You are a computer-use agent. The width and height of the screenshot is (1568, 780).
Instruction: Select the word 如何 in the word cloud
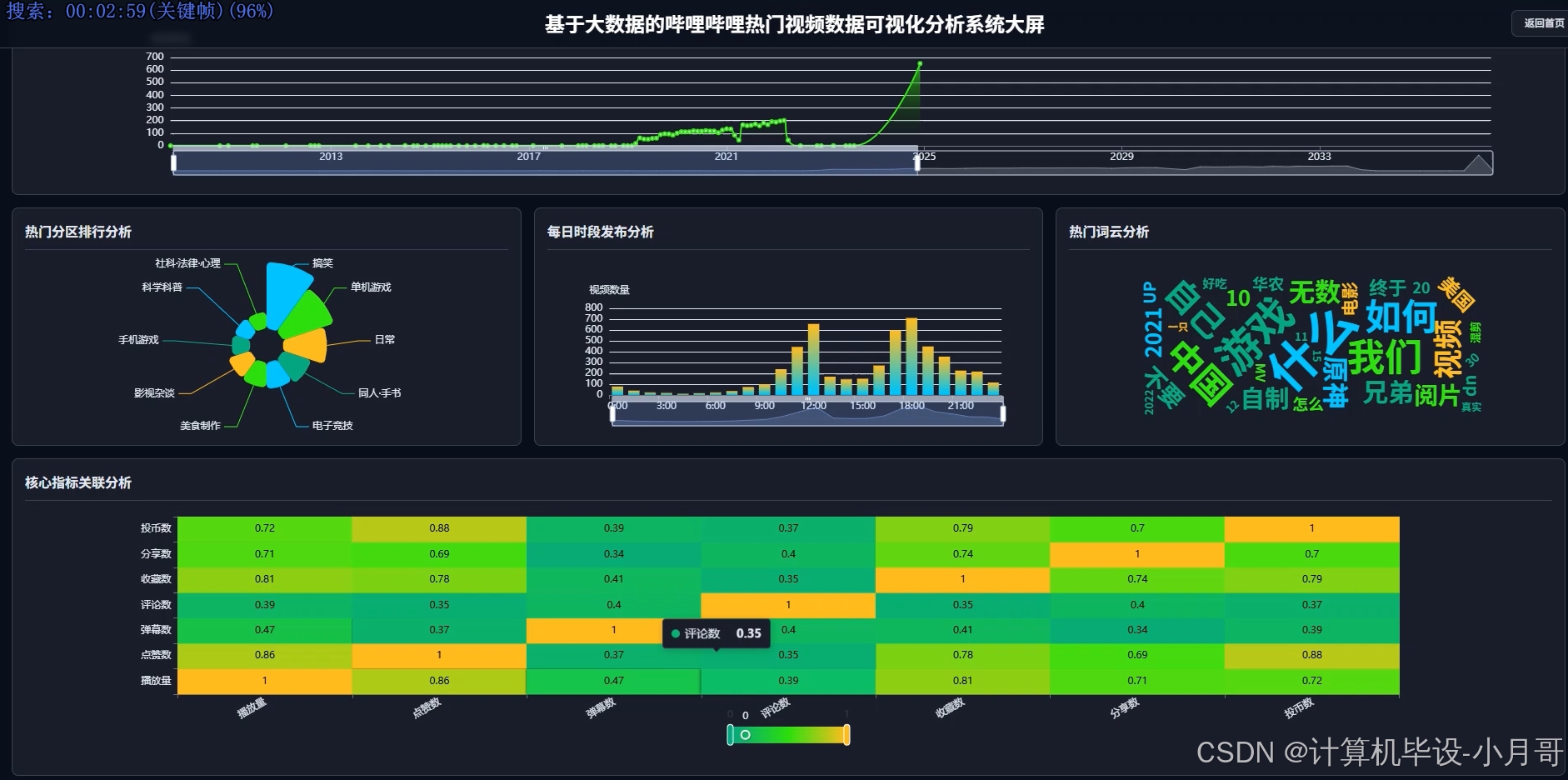click(x=1401, y=317)
